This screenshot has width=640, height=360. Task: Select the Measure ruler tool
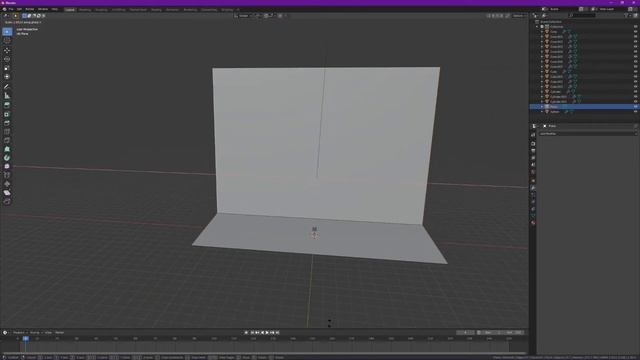[7, 96]
